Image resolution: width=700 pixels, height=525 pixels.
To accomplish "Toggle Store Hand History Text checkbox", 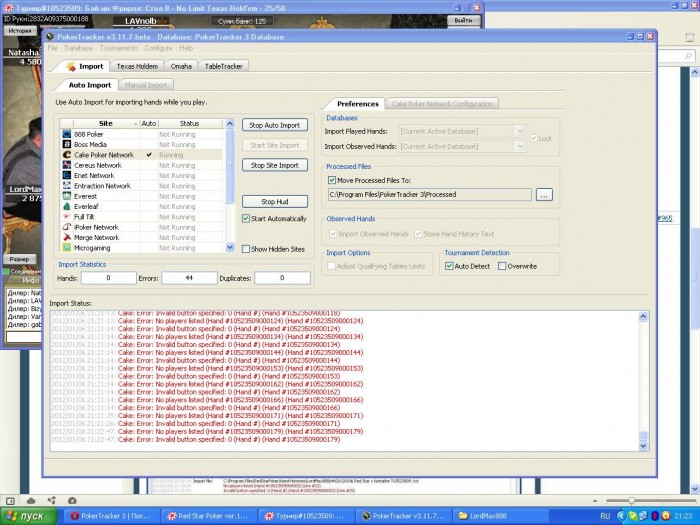I will coord(418,233).
